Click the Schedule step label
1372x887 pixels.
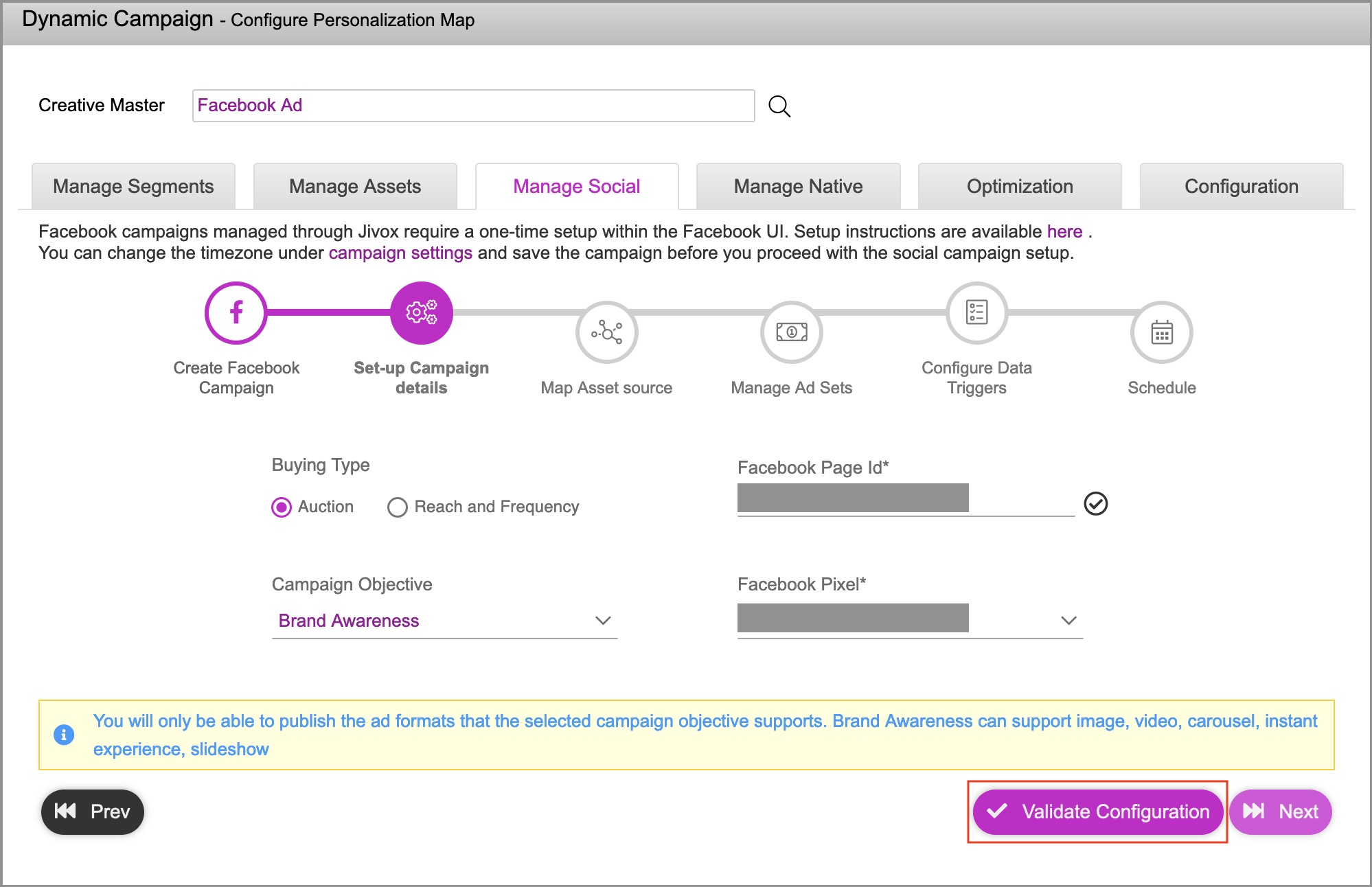coord(1162,388)
